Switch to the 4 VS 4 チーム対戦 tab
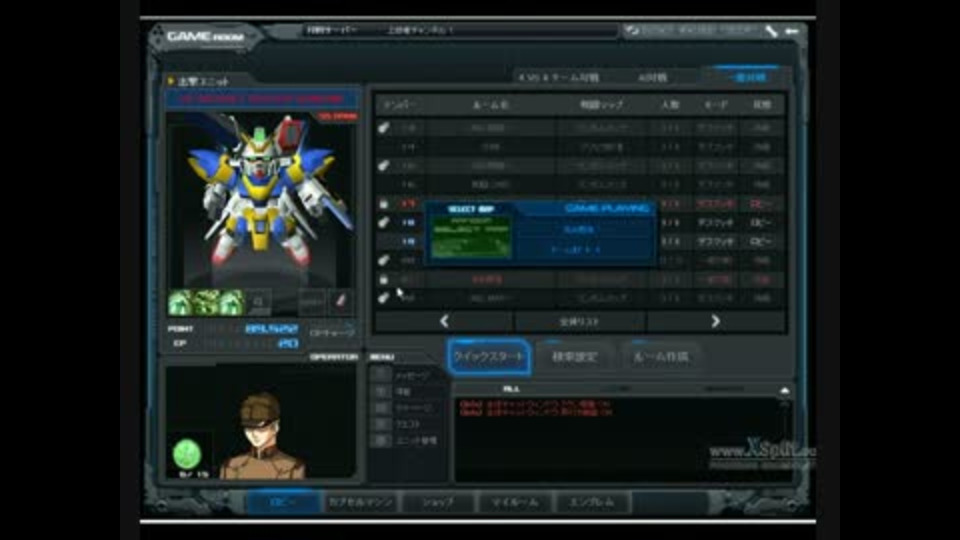This screenshot has height=540, width=960. pyautogui.click(x=558, y=78)
